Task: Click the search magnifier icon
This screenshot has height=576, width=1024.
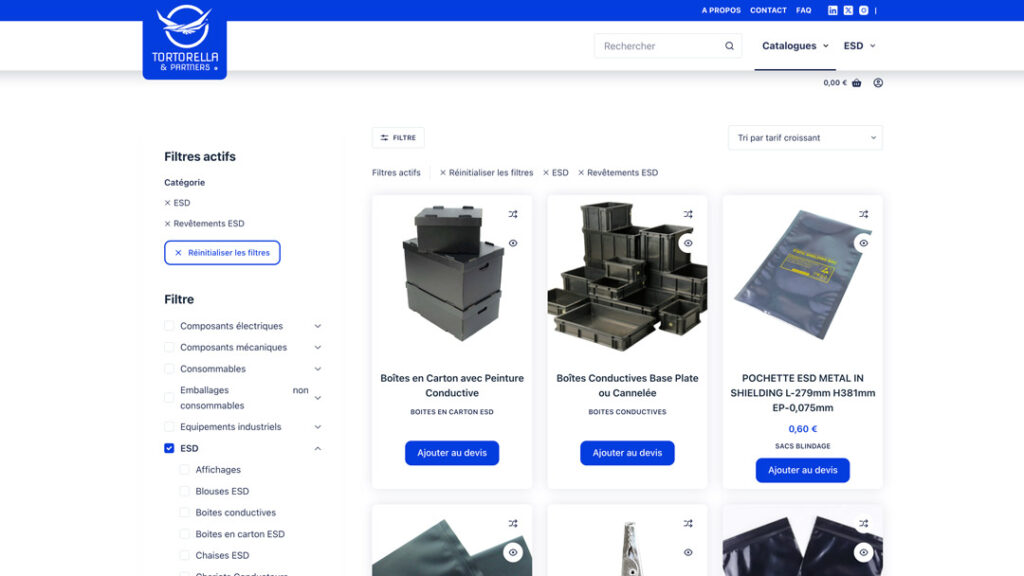Action: [729, 46]
